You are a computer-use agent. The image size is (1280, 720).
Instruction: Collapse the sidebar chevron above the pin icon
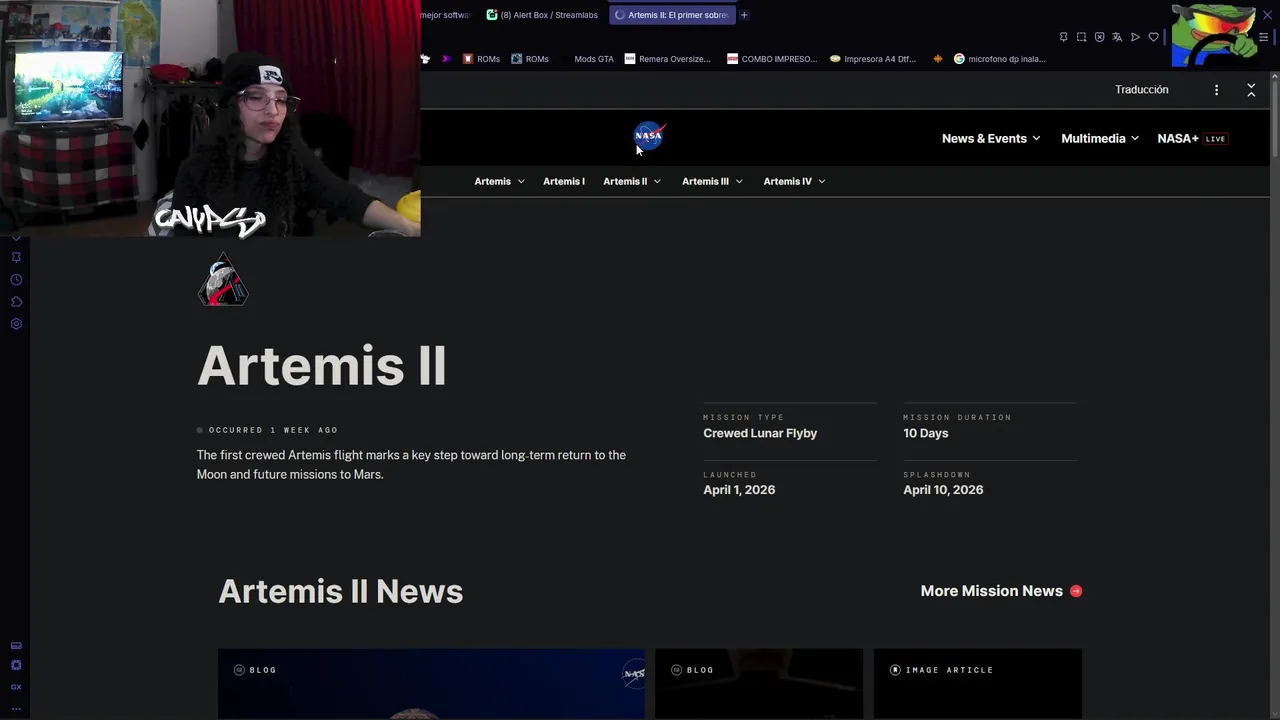click(x=16, y=238)
